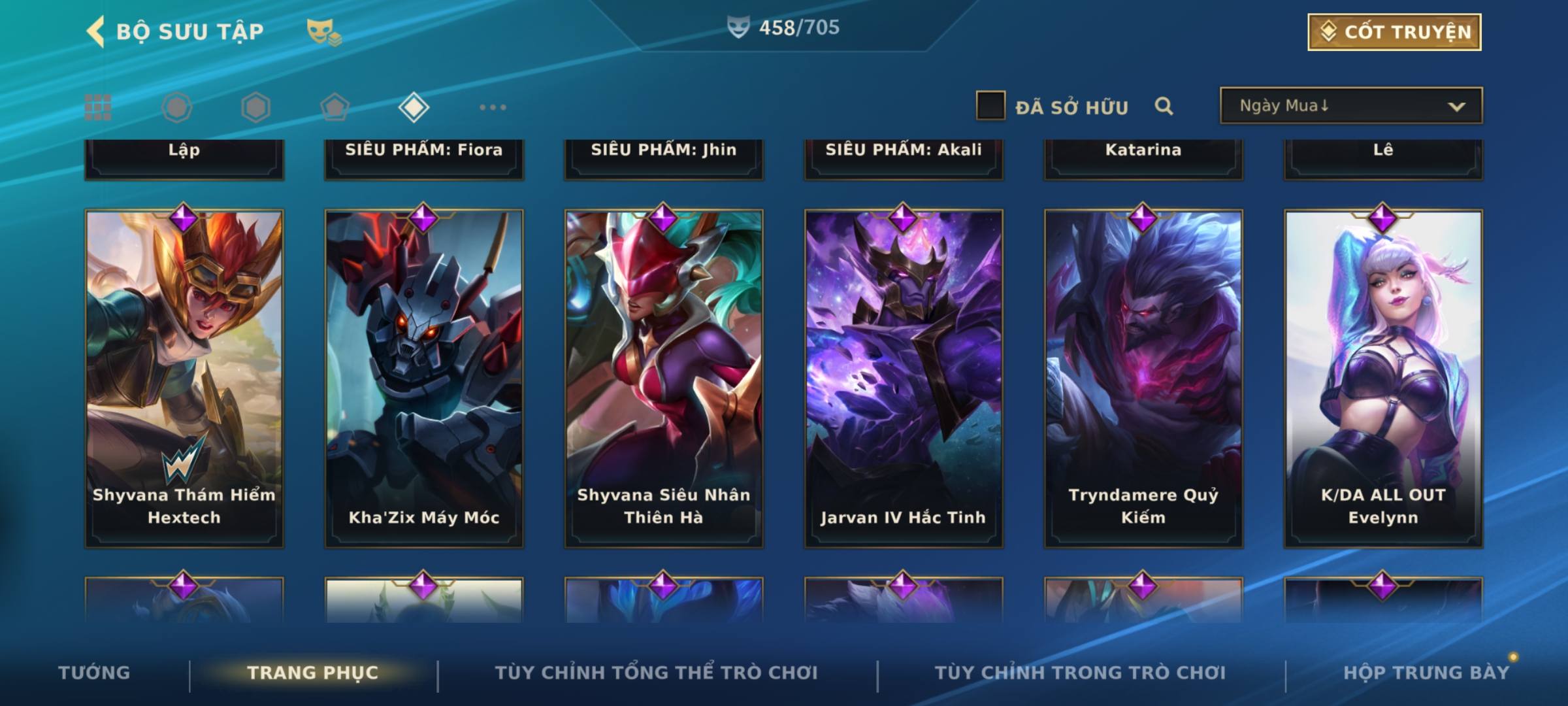Select the all-rarities grid filter icon

tap(98, 107)
